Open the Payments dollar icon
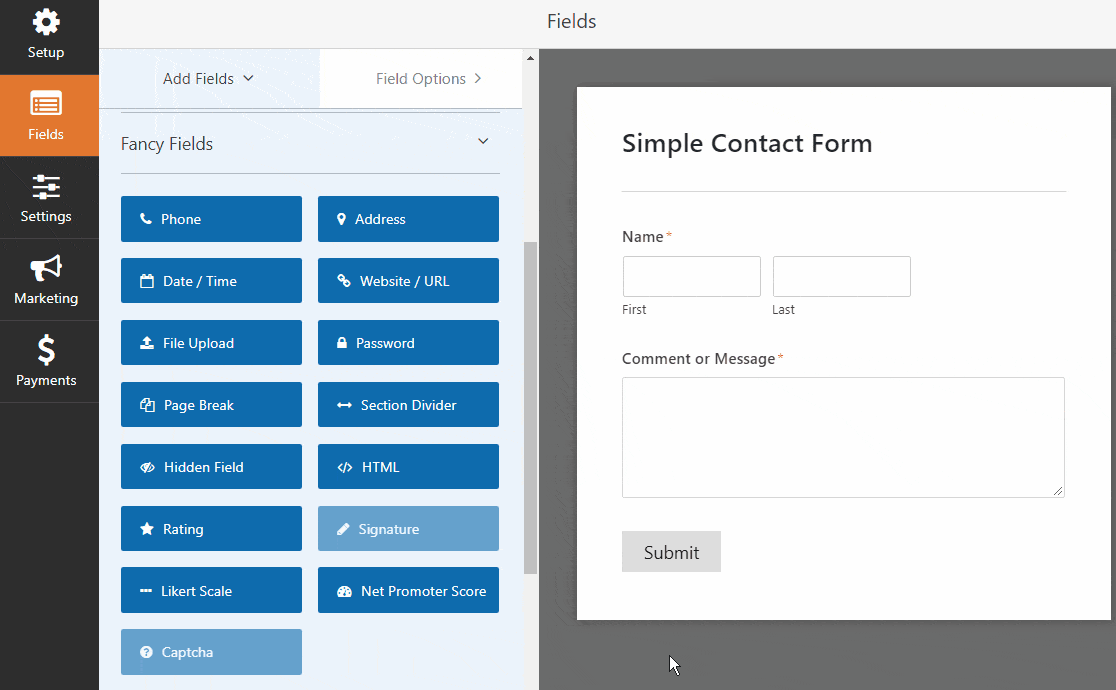This screenshot has height=690, width=1116. 46,350
